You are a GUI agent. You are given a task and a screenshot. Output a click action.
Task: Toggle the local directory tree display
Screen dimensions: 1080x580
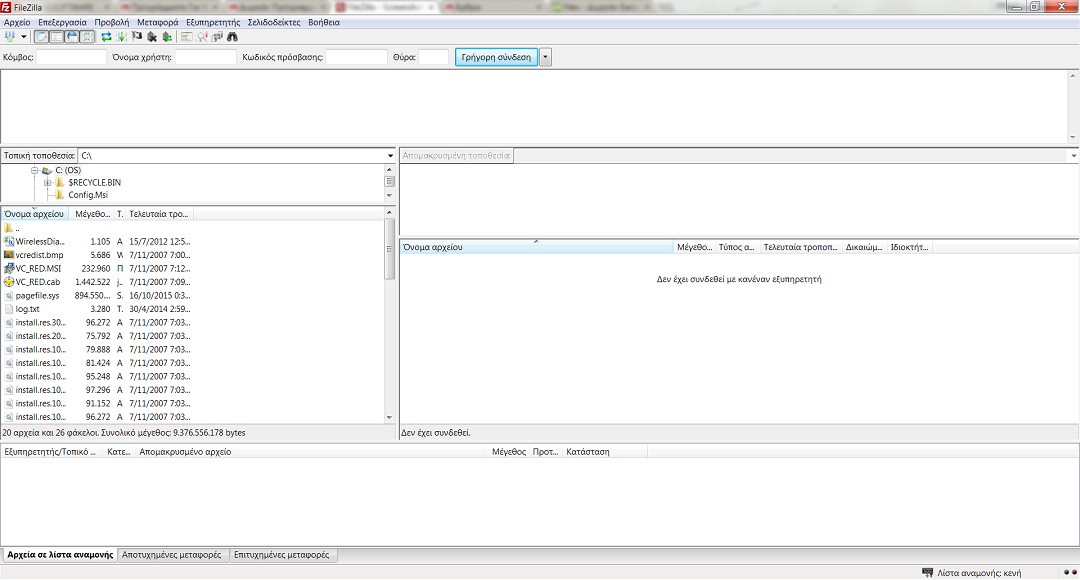[x=56, y=37]
